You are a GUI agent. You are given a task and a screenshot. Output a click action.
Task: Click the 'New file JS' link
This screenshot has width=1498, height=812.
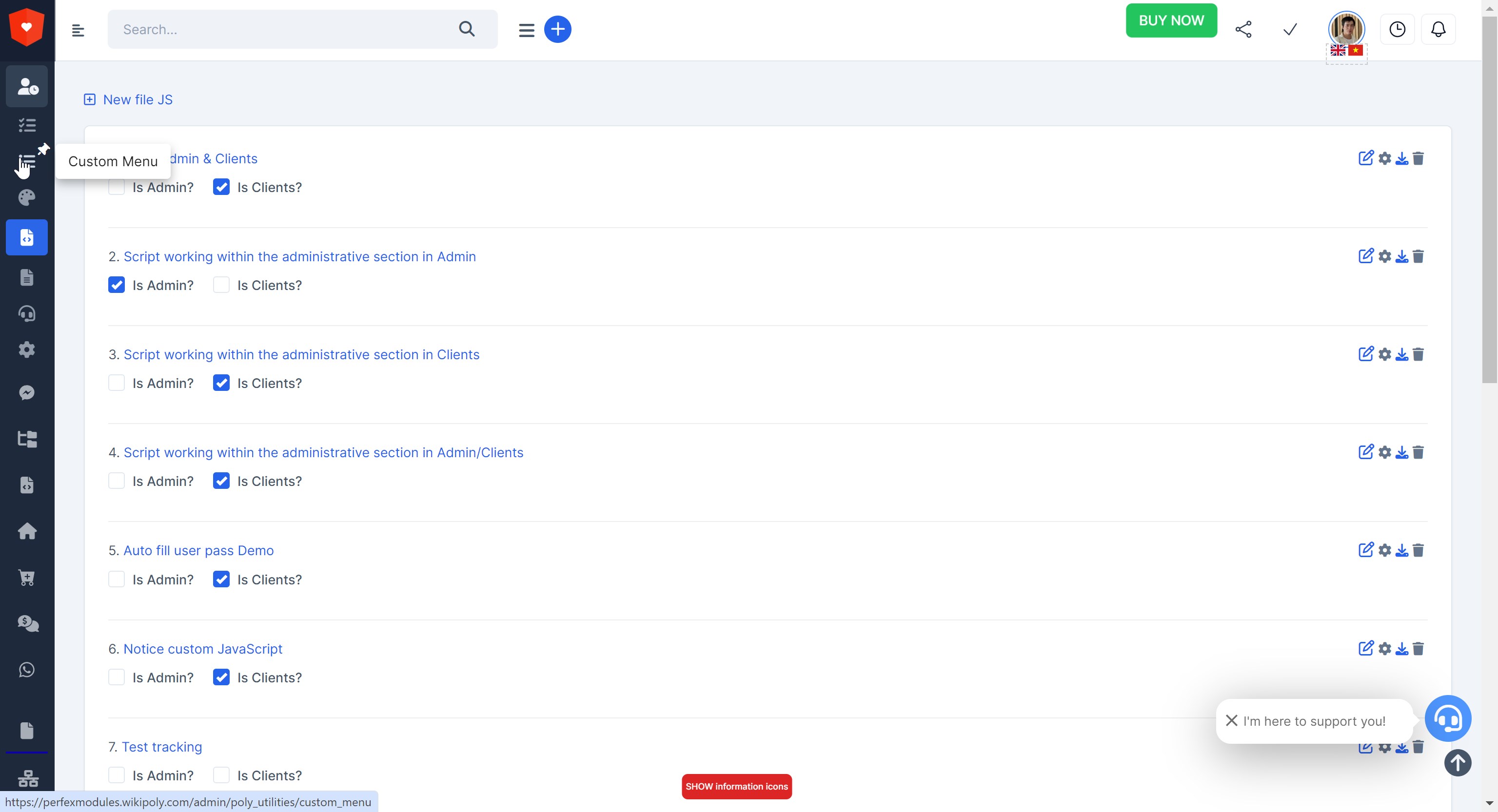137,99
